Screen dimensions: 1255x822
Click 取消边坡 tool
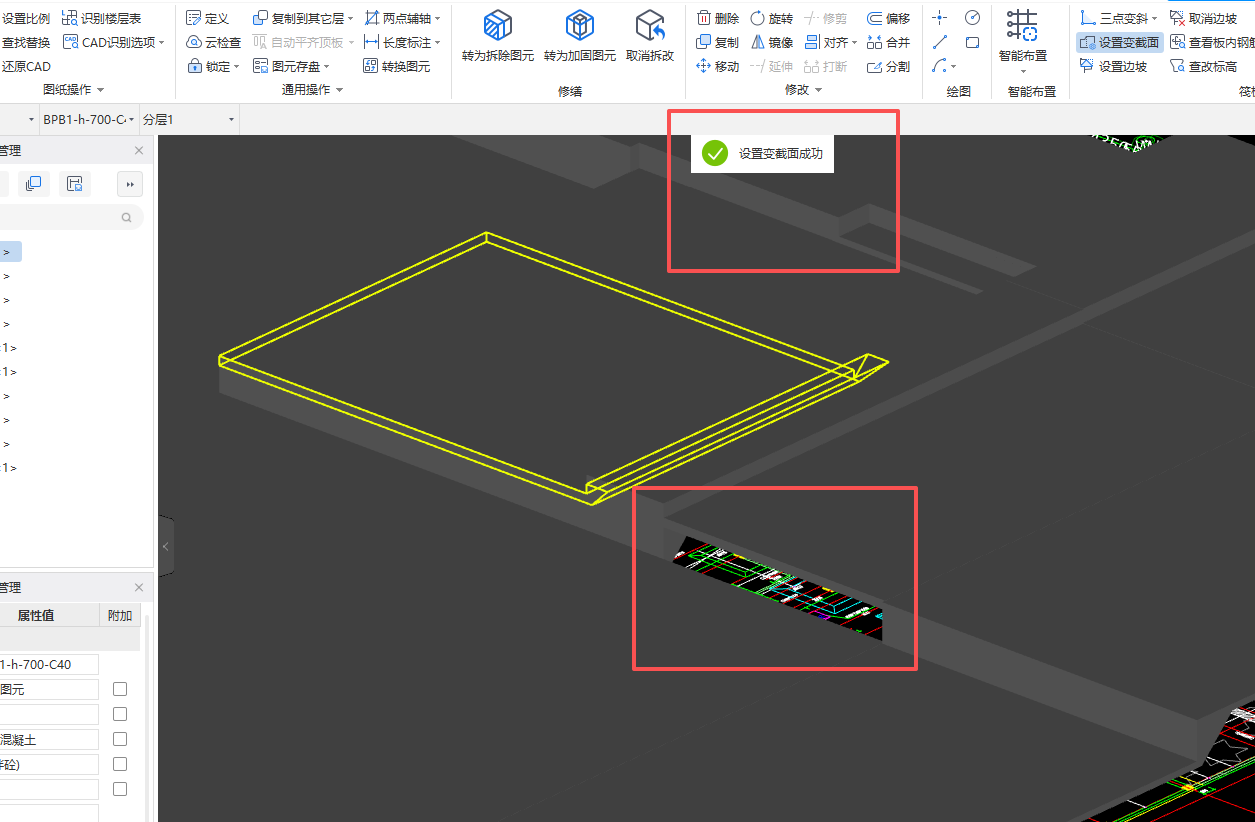click(x=1203, y=18)
